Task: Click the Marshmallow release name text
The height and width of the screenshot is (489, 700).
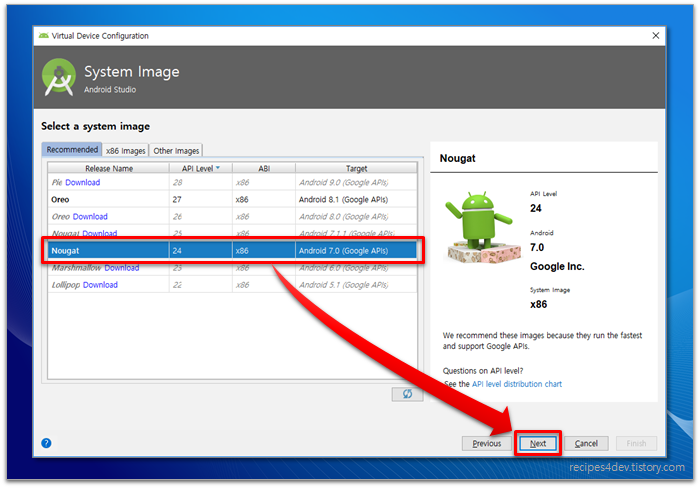Action: click(76, 267)
